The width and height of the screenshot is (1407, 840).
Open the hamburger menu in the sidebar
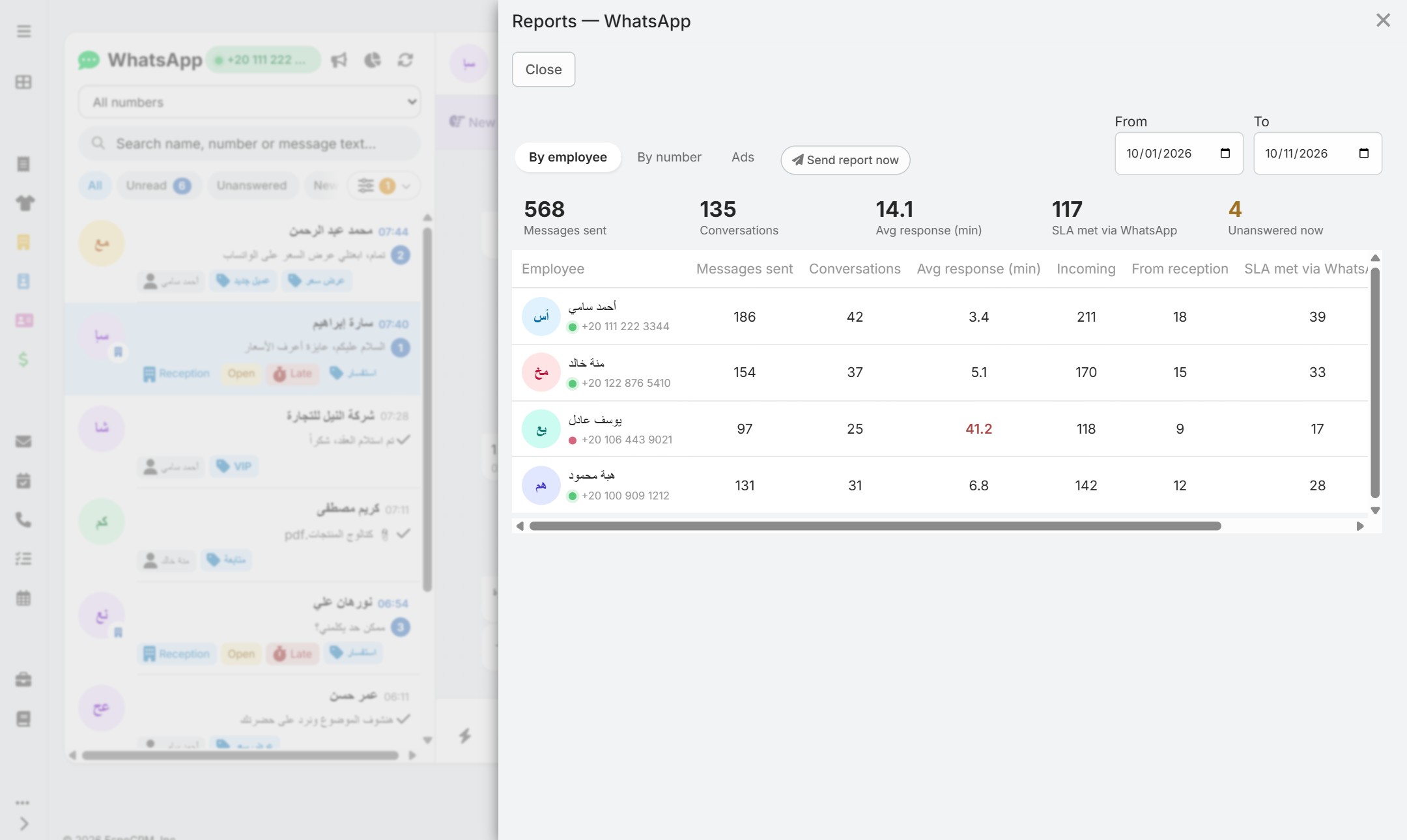click(x=23, y=31)
